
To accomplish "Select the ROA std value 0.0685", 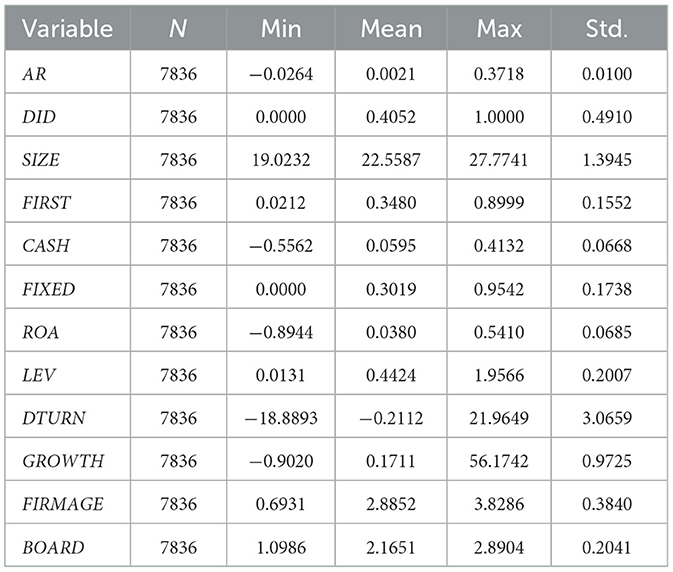I will point(607,332).
